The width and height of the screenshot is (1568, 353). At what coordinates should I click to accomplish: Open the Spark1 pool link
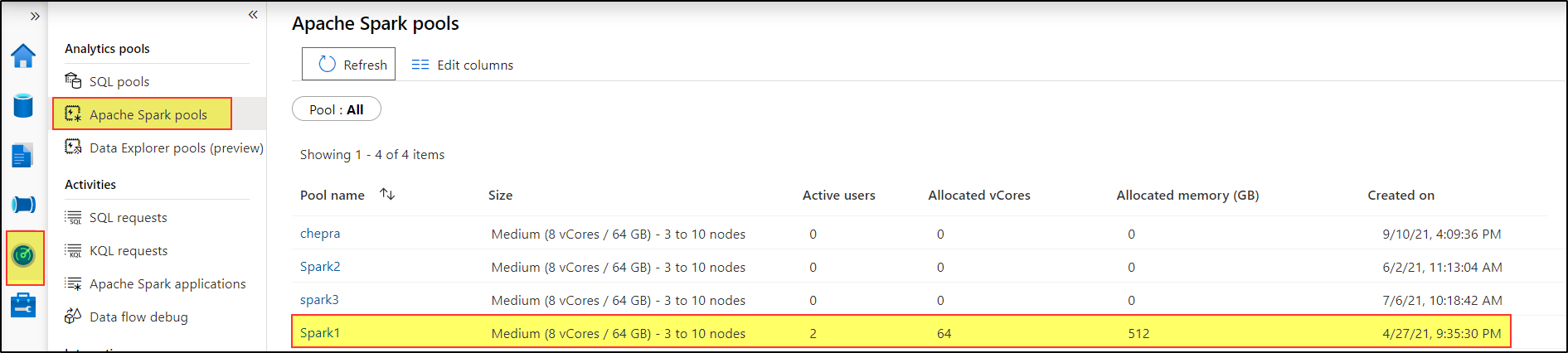coord(320,333)
